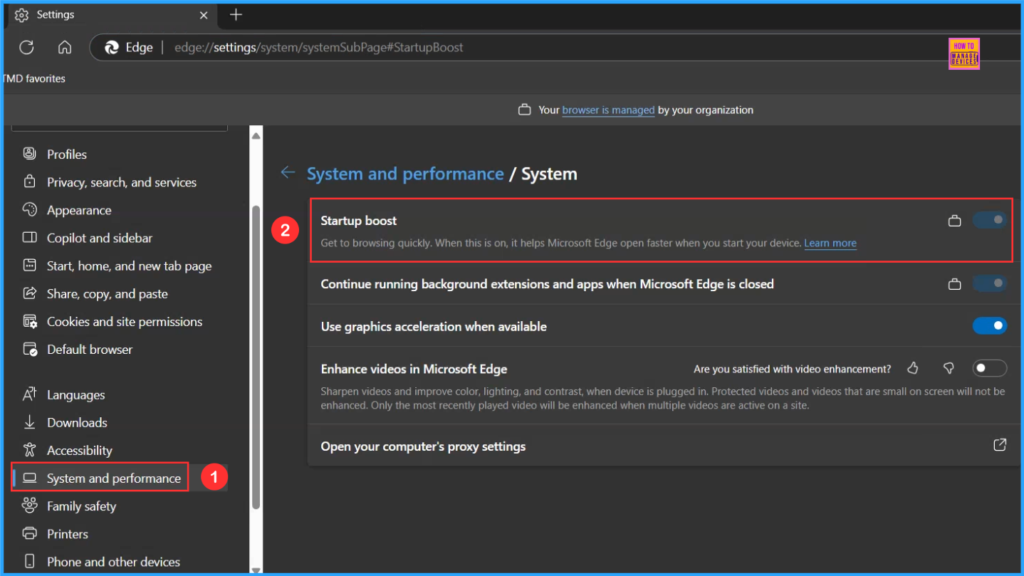The width and height of the screenshot is (1024, 576).
Task: Click 'Are you satisfied with video enhancement?' text
Action: coord(792,369)
